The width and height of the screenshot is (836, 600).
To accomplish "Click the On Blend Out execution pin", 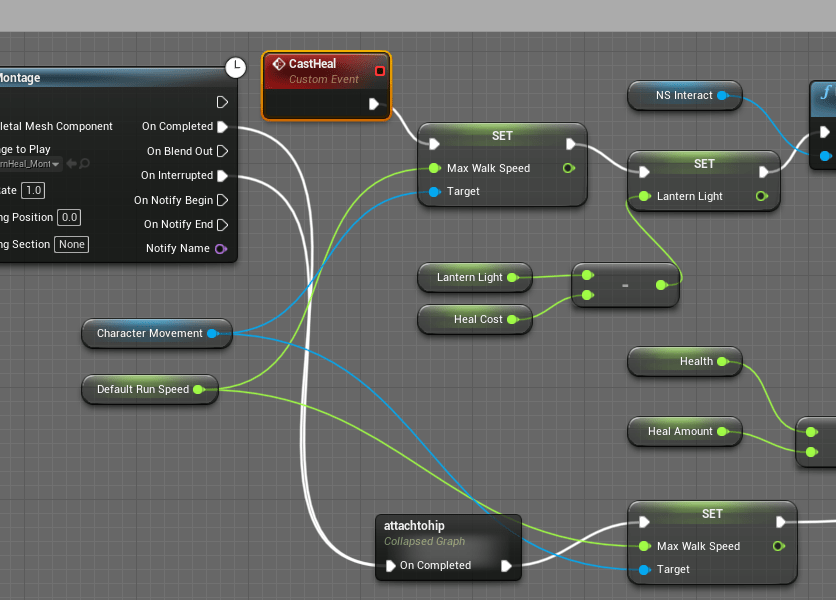I will [222, 151].
